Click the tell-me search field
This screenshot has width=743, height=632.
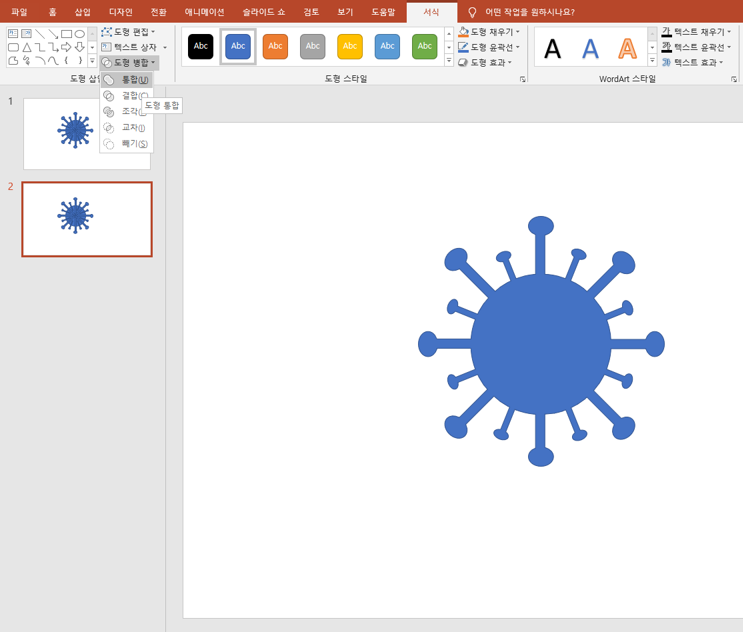pos(530,12)
